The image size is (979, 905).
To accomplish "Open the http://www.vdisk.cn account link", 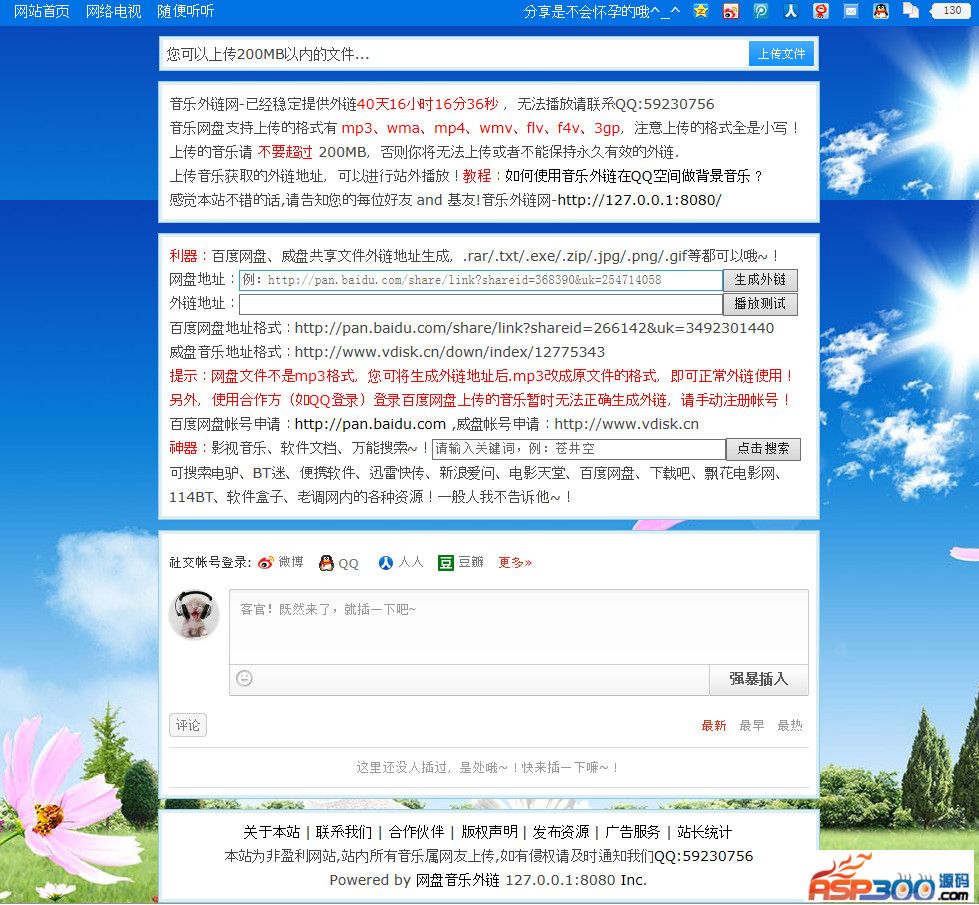I will pyautogui.click(x=626, y=425).
